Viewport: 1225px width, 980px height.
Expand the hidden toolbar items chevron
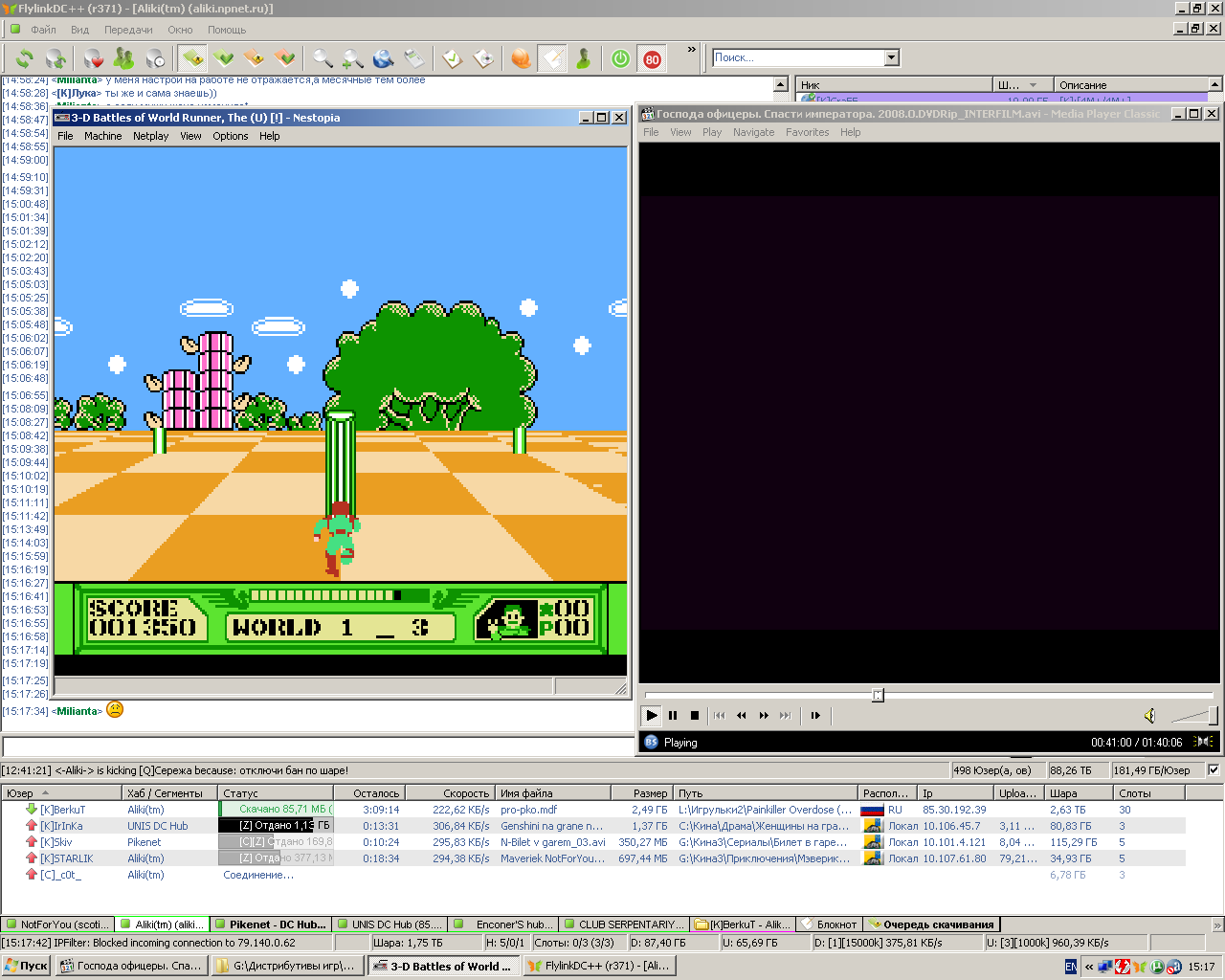point(692,50)
